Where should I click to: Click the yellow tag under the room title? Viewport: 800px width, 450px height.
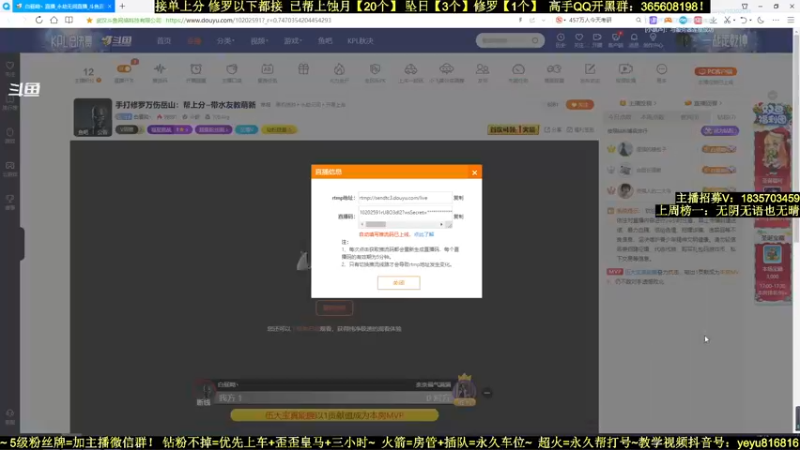(278, 130)
